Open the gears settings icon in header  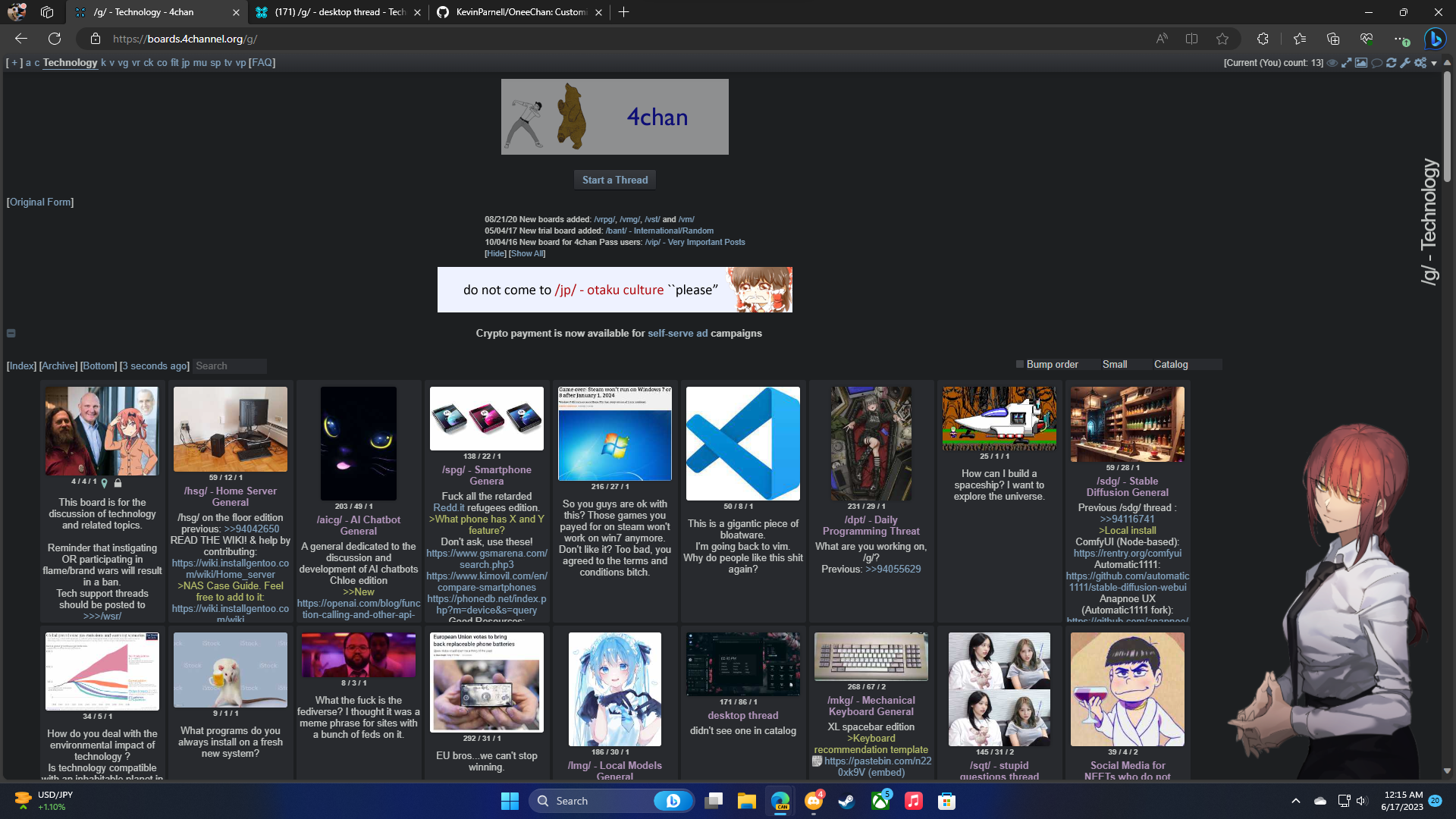click(1420, 63)
